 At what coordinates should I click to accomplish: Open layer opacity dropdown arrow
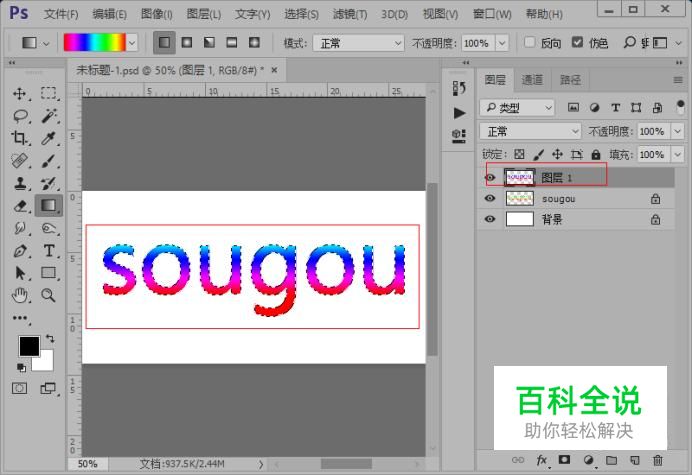click(x=677, y=131)
